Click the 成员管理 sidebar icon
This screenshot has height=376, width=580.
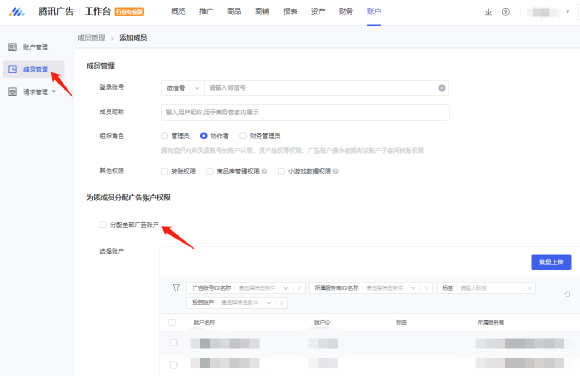pyautogui.click(x=13, y=69)
